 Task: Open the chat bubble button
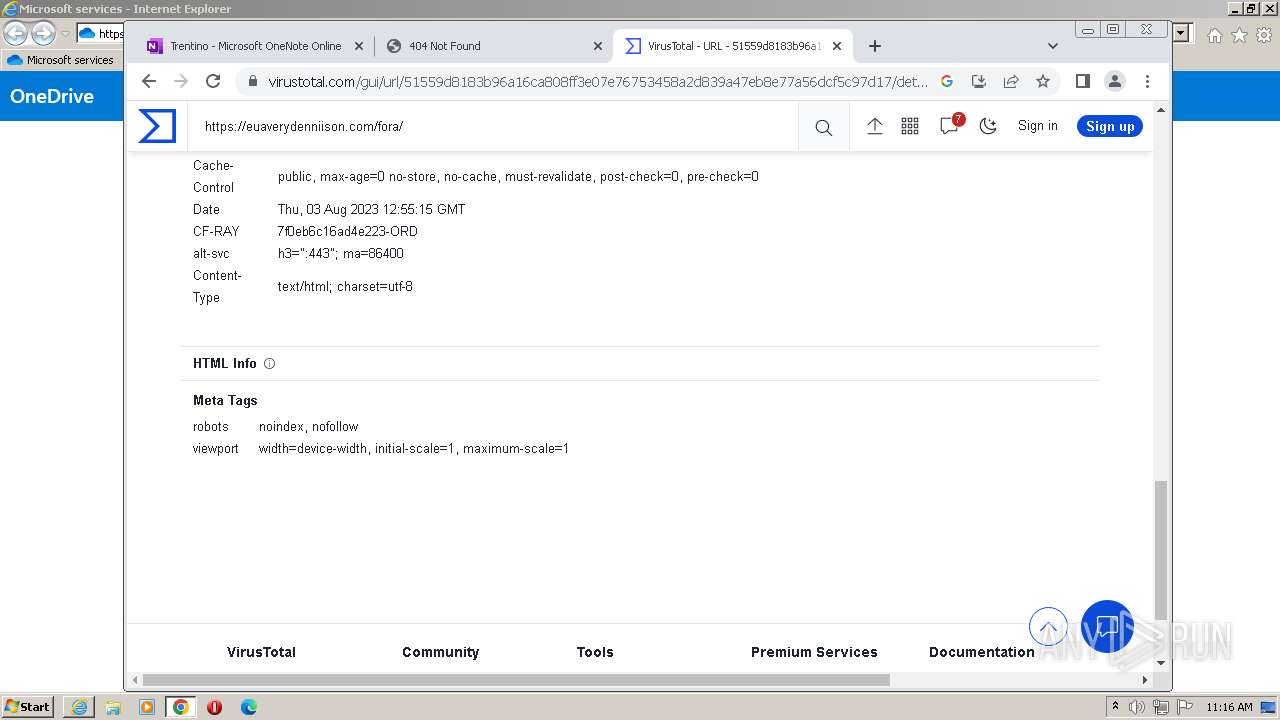[x=1107, y=627]
